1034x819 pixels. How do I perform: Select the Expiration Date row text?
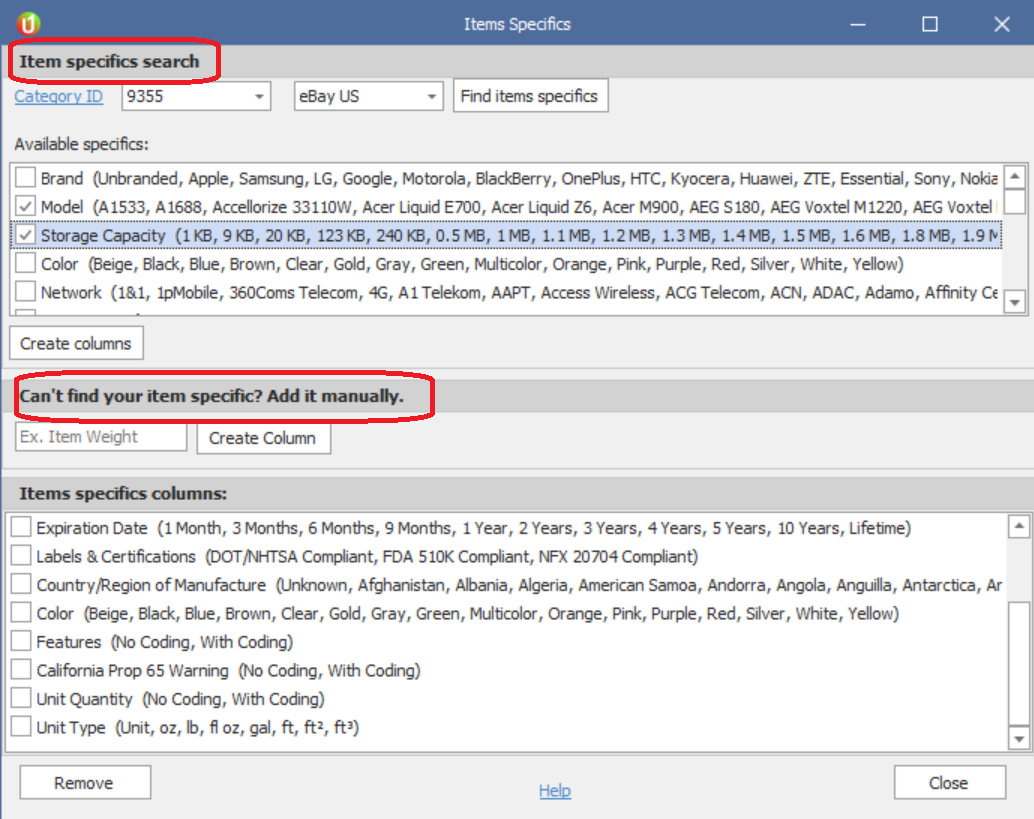(473, 528)
